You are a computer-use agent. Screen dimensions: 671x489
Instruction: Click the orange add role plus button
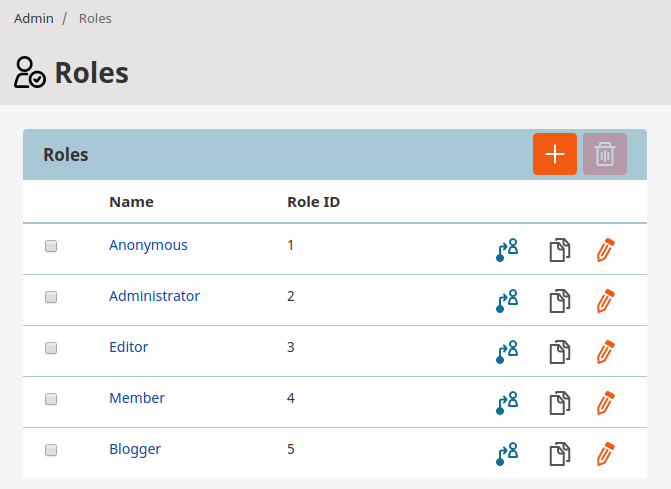click(x=554, y=154)
